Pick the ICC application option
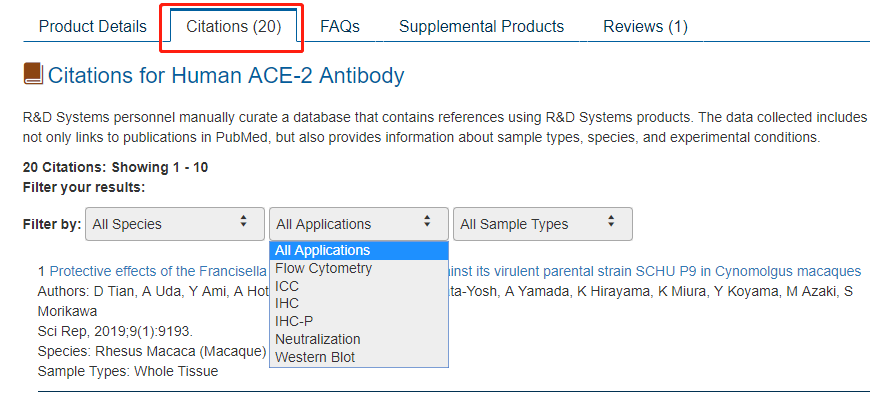The image size is (883, 400). pos(287,286)
